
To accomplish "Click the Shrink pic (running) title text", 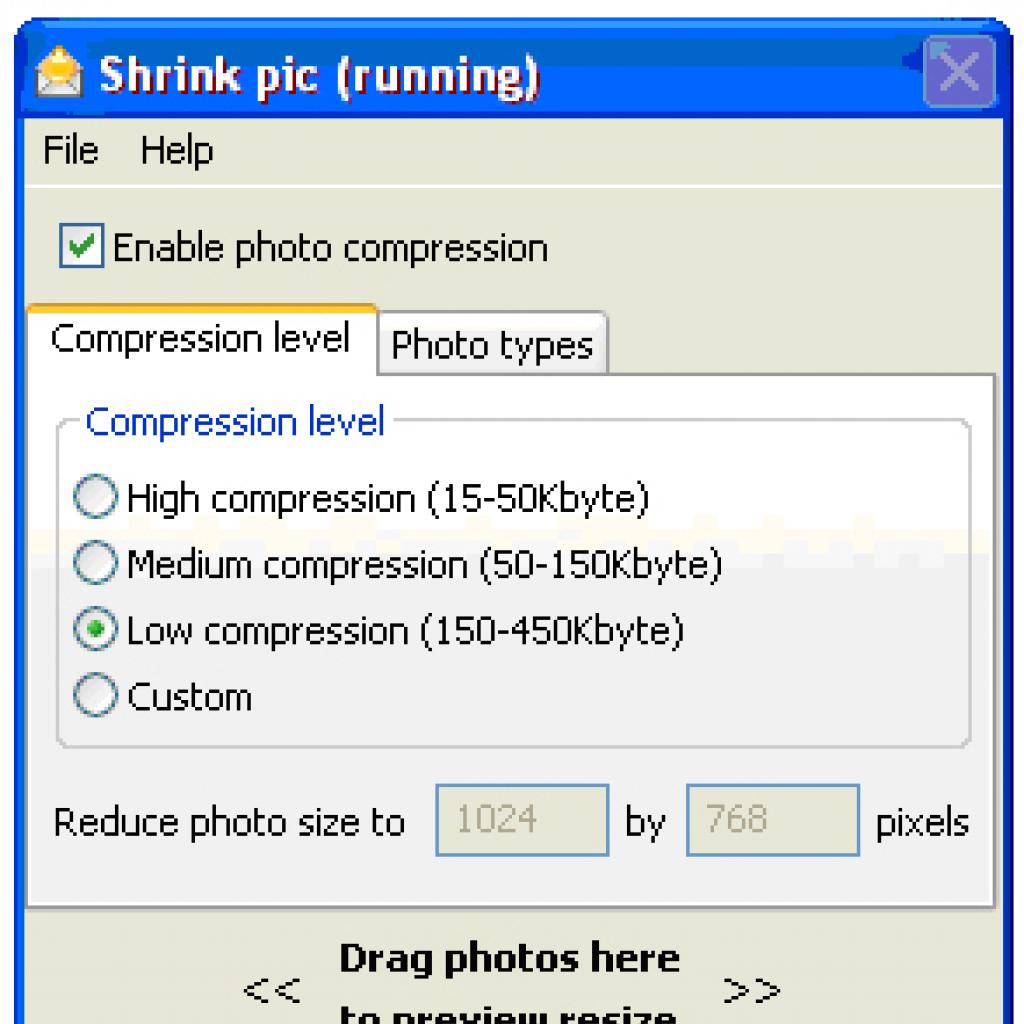I will tap(319, 77).
